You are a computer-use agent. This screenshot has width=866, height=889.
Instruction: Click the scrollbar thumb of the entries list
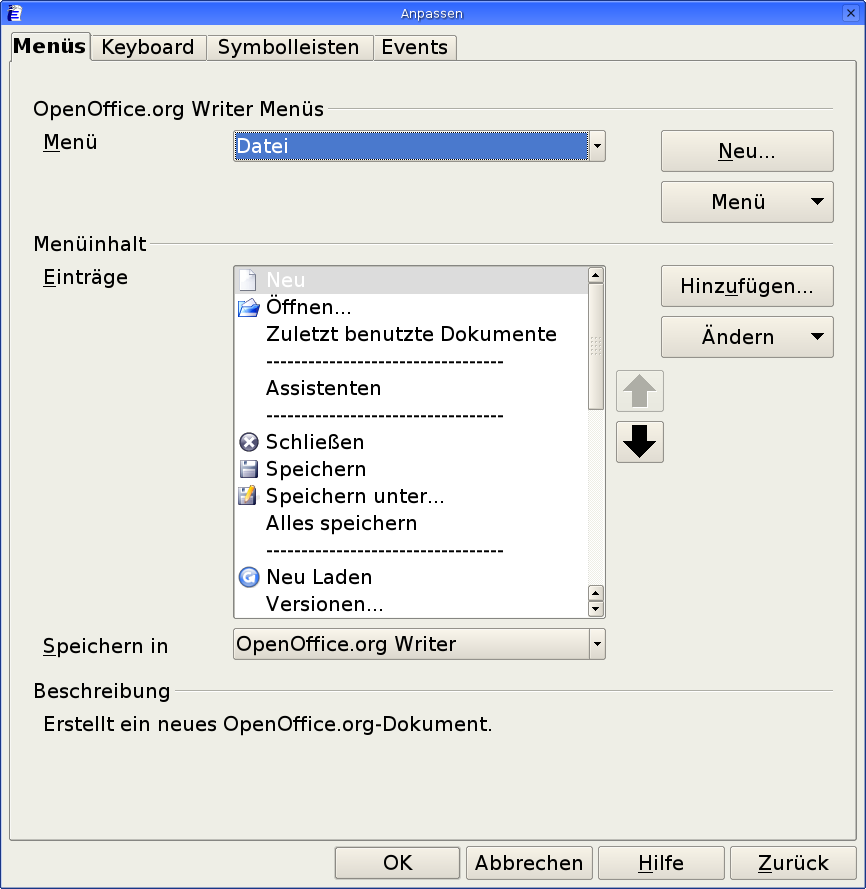(595, 346)
